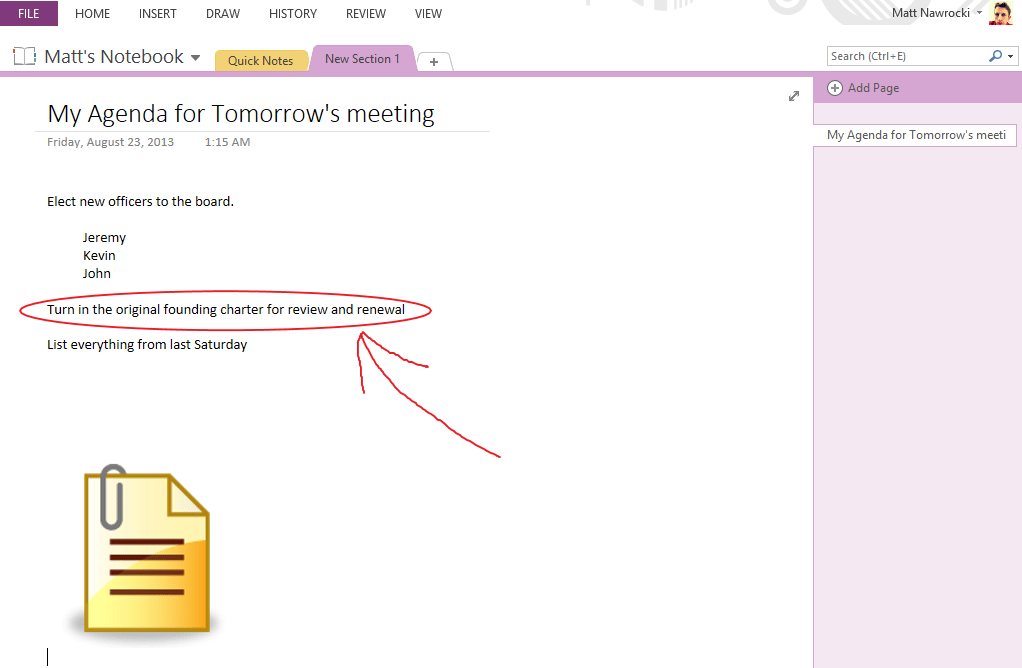
Task: Click the name Jeremy in the list
Action: point(104,238)
